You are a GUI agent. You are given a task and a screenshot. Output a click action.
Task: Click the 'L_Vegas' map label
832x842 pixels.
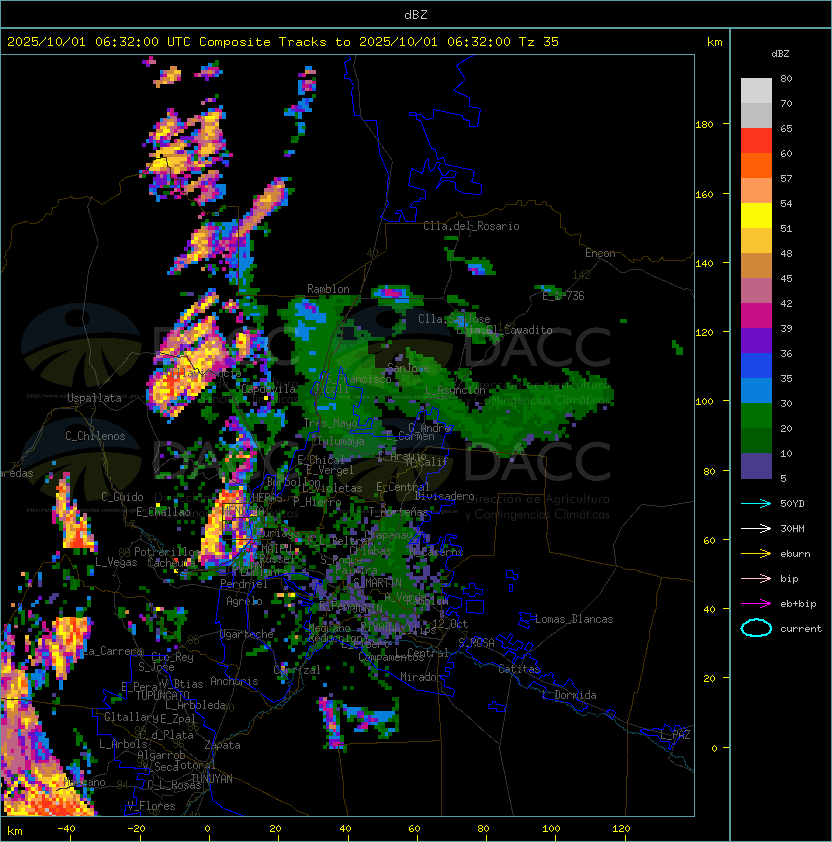(116, 562)
